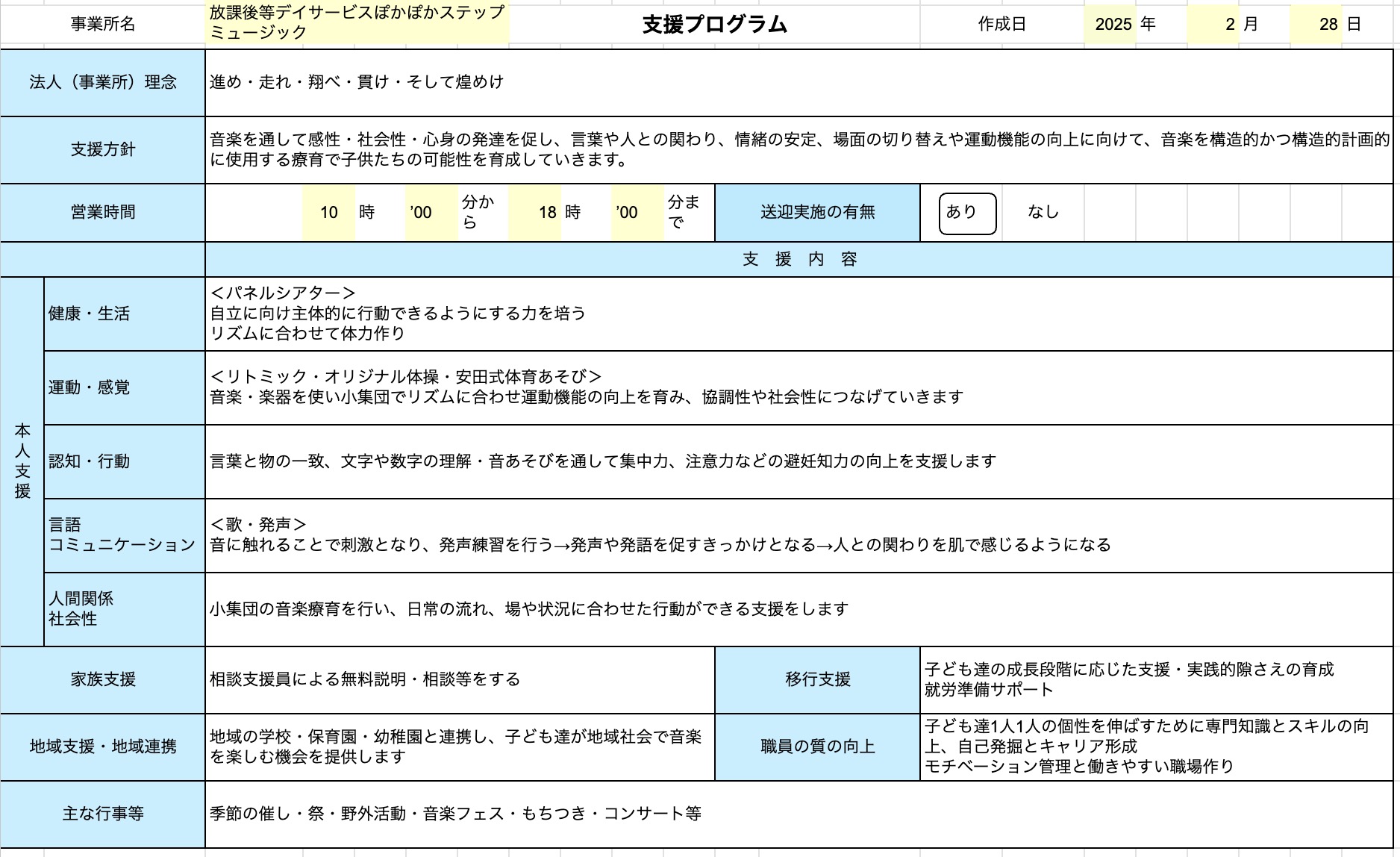Click the 支援プログラム title cell
This screenshot has height=857, width=1400.
pos(714,25)
